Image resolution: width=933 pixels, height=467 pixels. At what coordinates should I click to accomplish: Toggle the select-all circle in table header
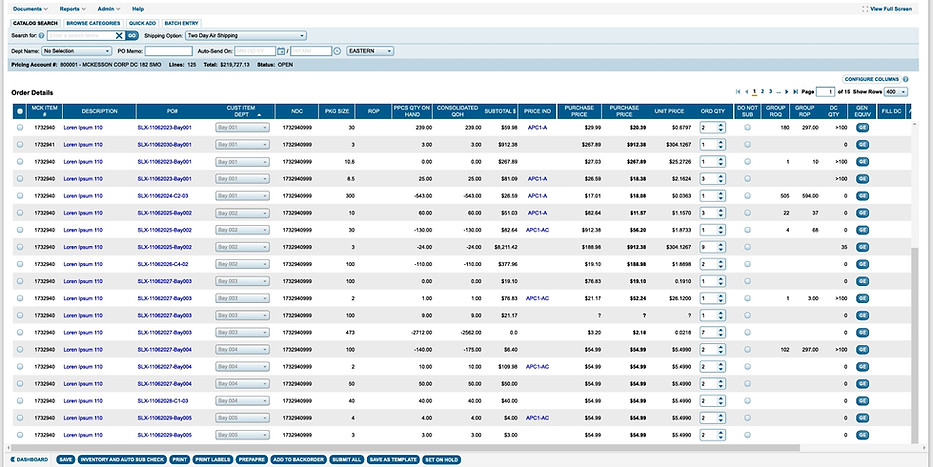click(x=20, y=111)
